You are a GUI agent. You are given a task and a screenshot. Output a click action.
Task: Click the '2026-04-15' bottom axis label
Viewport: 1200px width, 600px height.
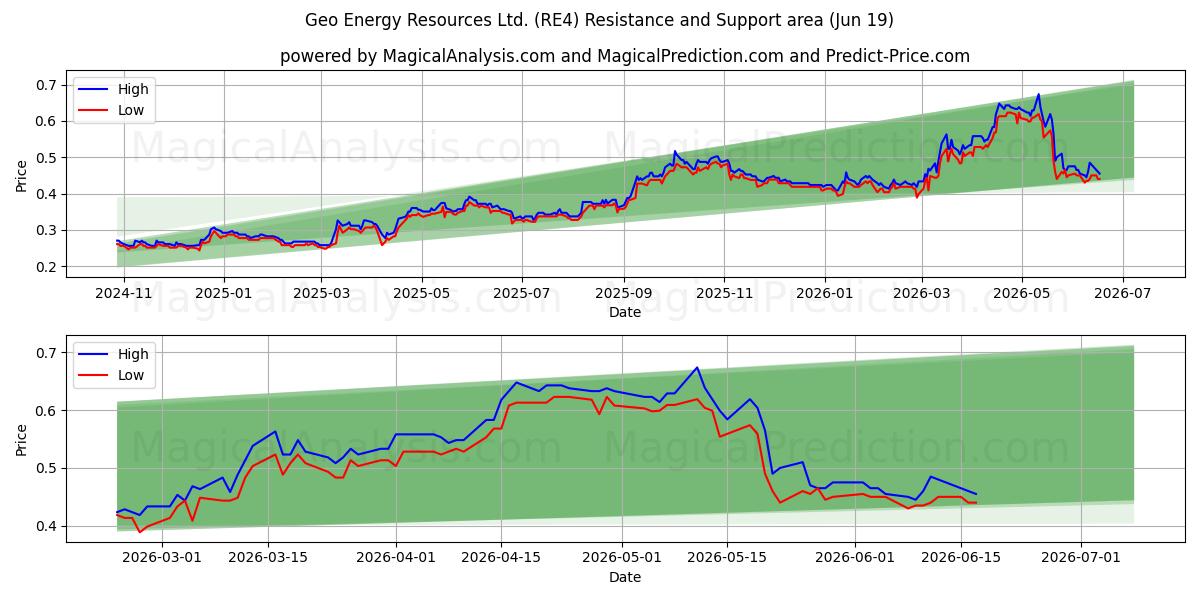[x=502, y=559]
